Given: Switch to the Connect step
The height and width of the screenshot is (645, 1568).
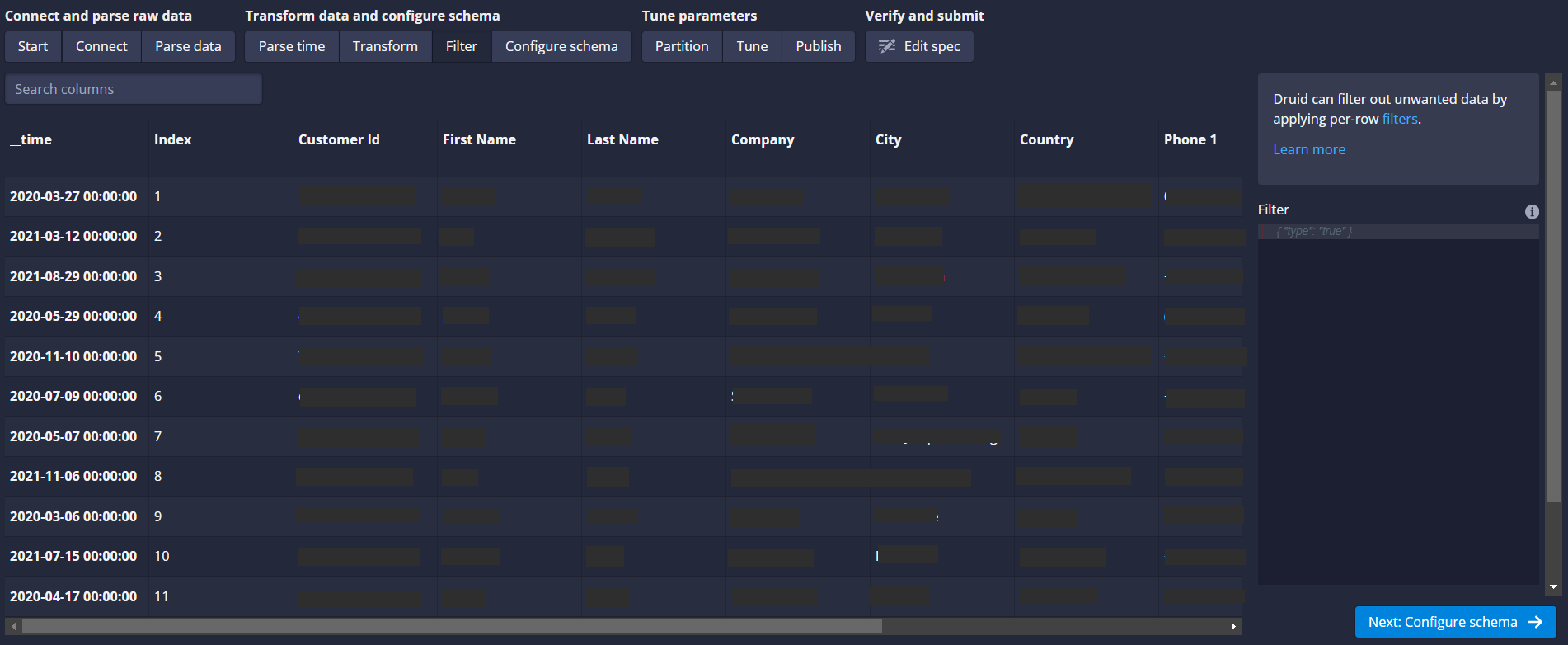Looking at the screenshot, I should pos(101,46).
